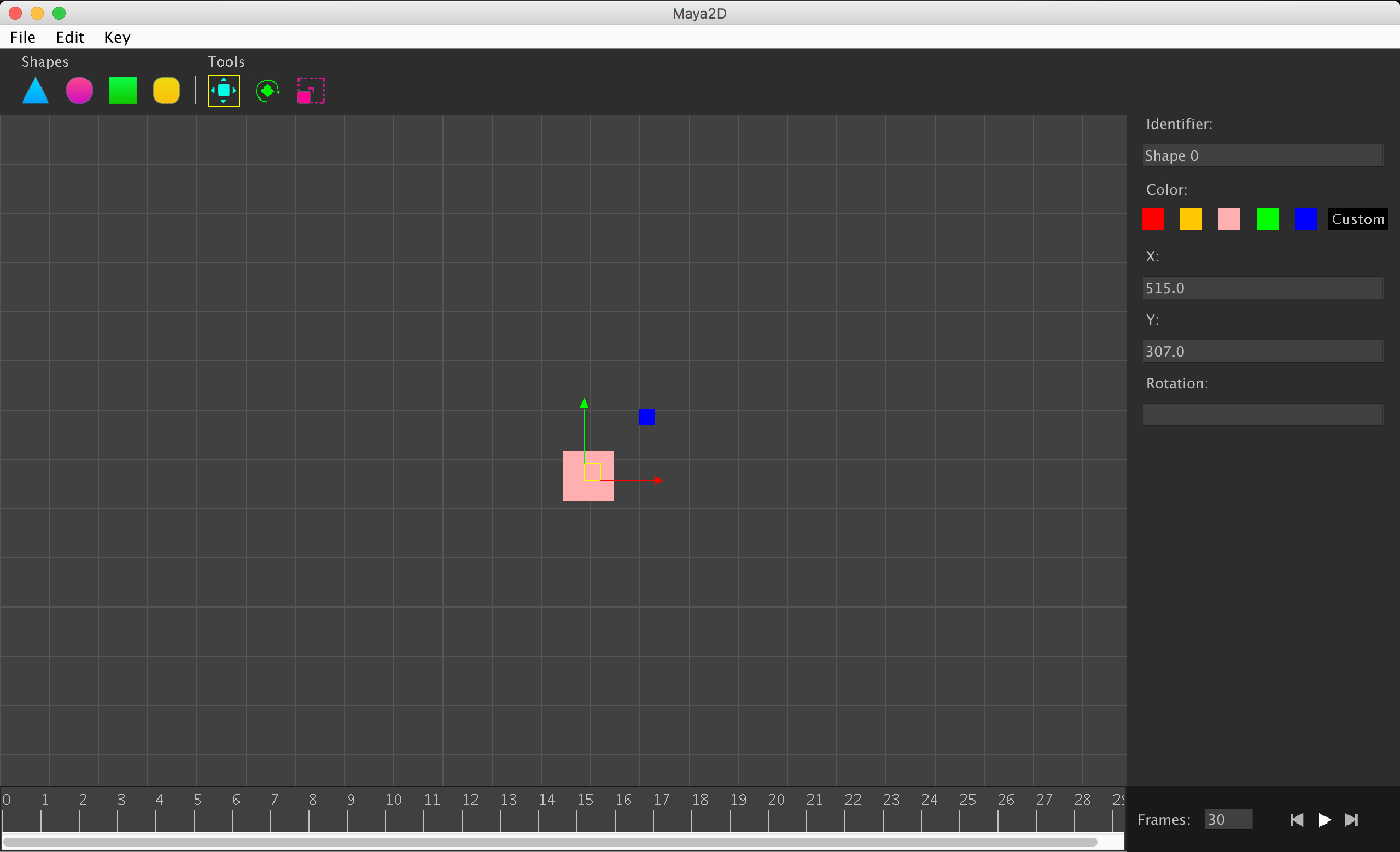This screenshot has height=852, width=1400.
Task: Open the Key menu
Action: pyautogui.click(x=117, y=37)
